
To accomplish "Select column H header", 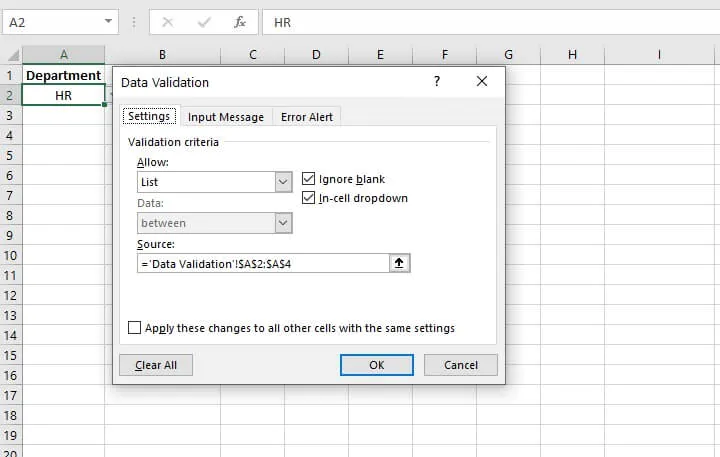I will [x=573, y=55].
